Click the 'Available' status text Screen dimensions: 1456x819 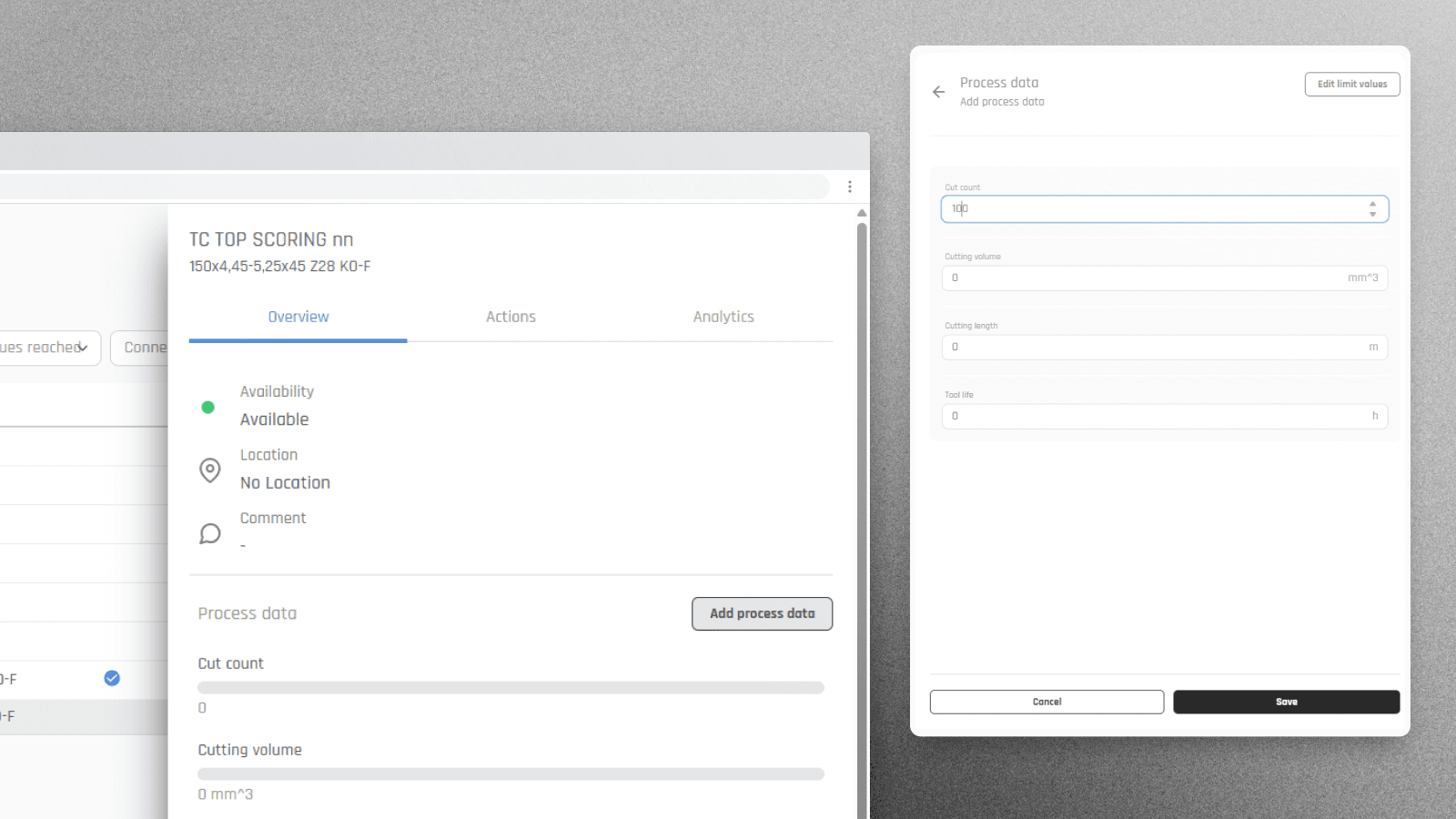click(x=274, y=420)
